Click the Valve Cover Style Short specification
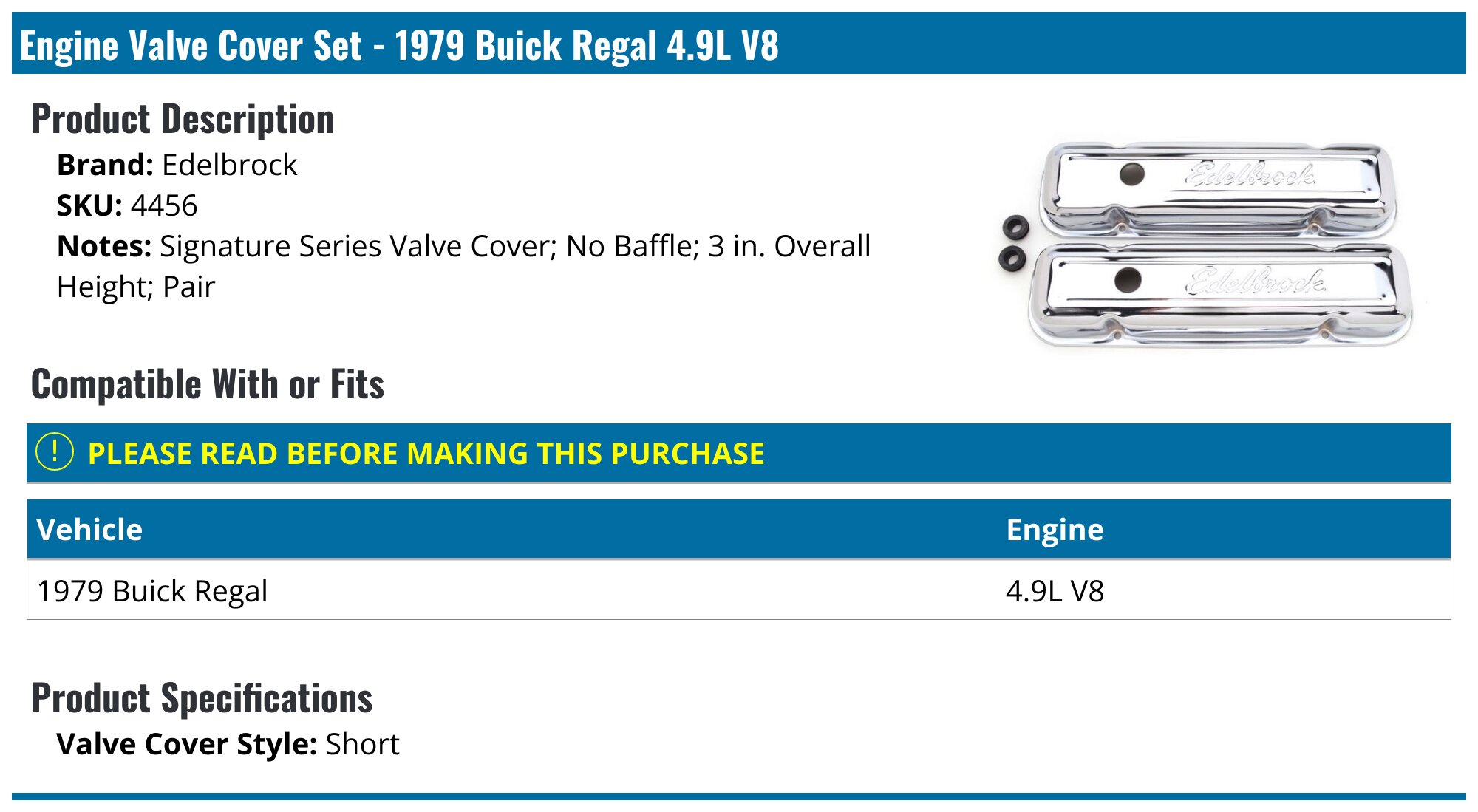 (x=228, y=744)
